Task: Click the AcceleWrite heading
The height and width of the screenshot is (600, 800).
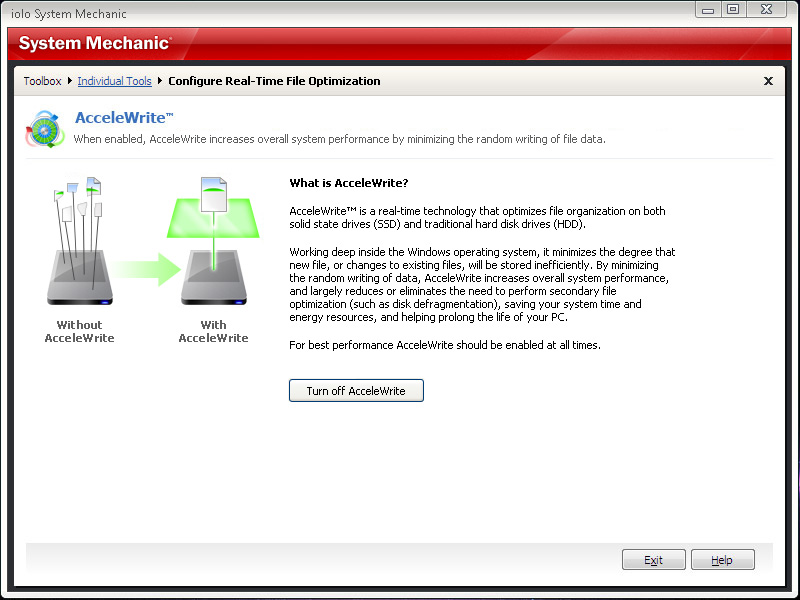Action: click(124, 117)
